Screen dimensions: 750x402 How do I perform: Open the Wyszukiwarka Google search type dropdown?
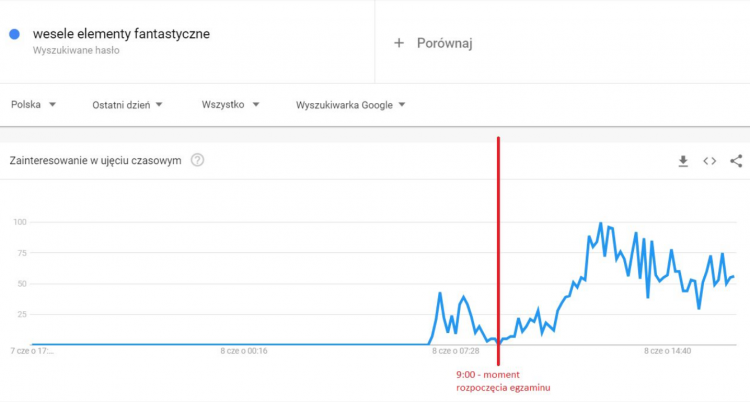click(x=351, y=104)
